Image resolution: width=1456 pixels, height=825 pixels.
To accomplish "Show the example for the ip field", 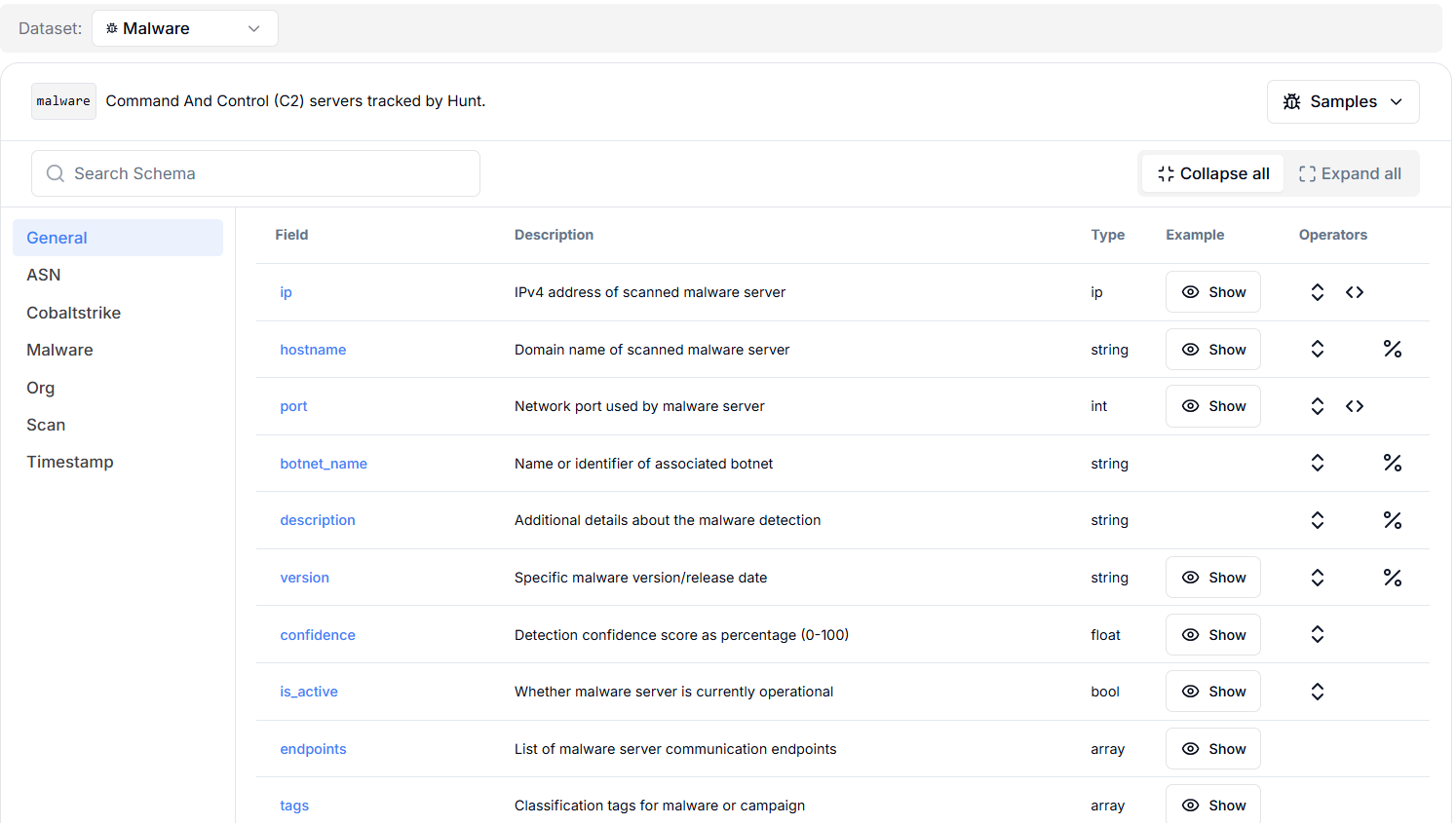I will (1213, 291).
